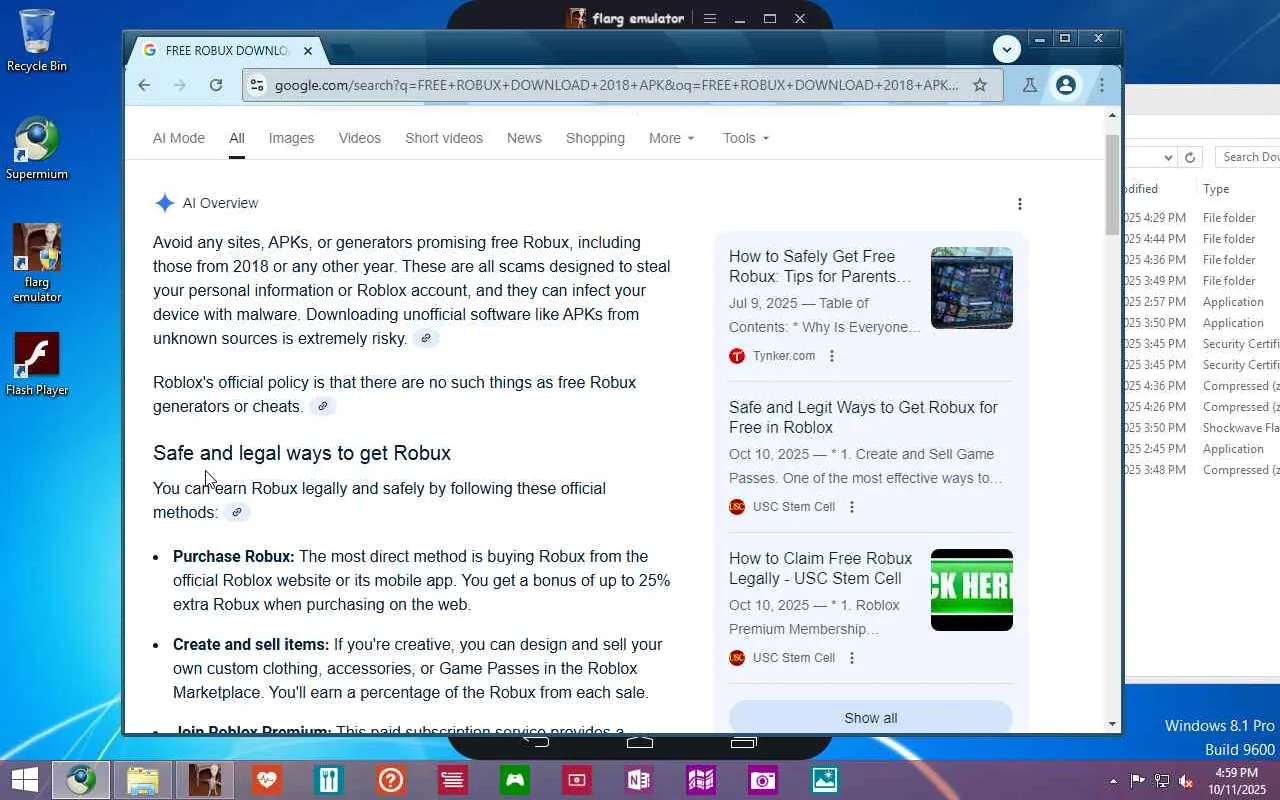Click the browser page vertical scrollbar thumb
Image resolution: width=1280 pixels, height=800 pixels.
pyautogui.click(x=1112, y=184)
